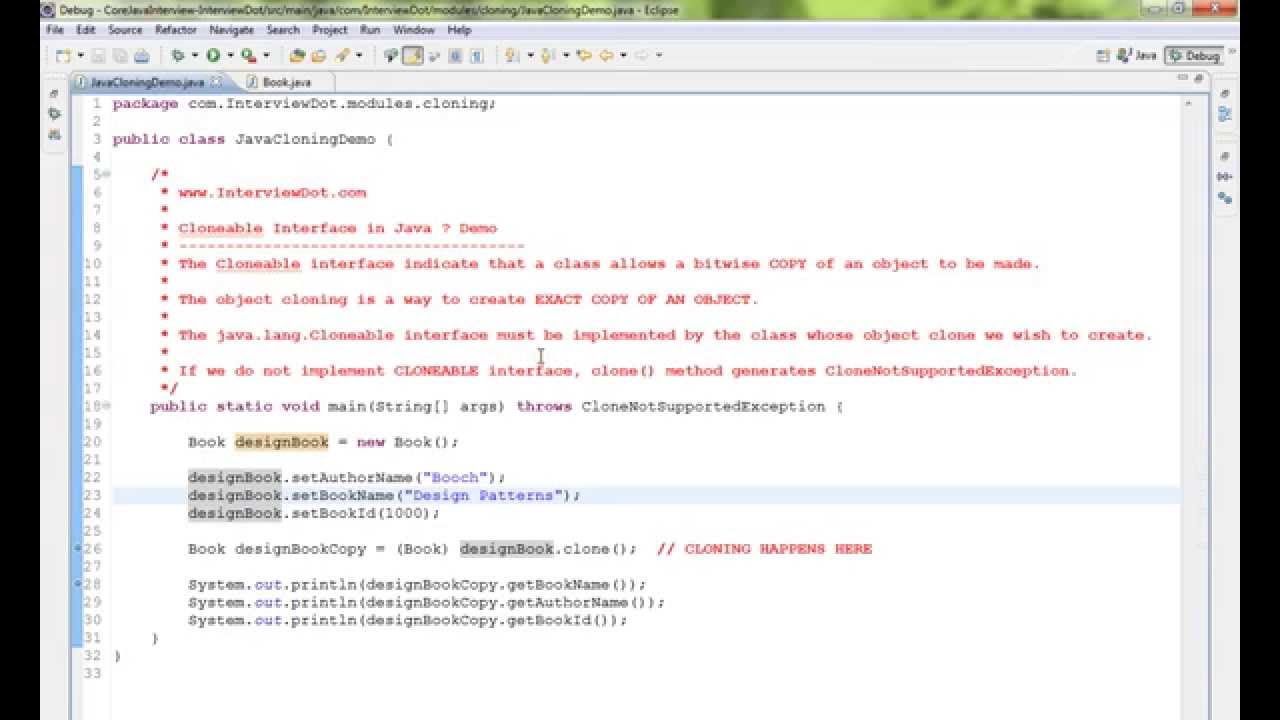
Task: Open the External Tools dropdown arrow
Action: point(266,55)
